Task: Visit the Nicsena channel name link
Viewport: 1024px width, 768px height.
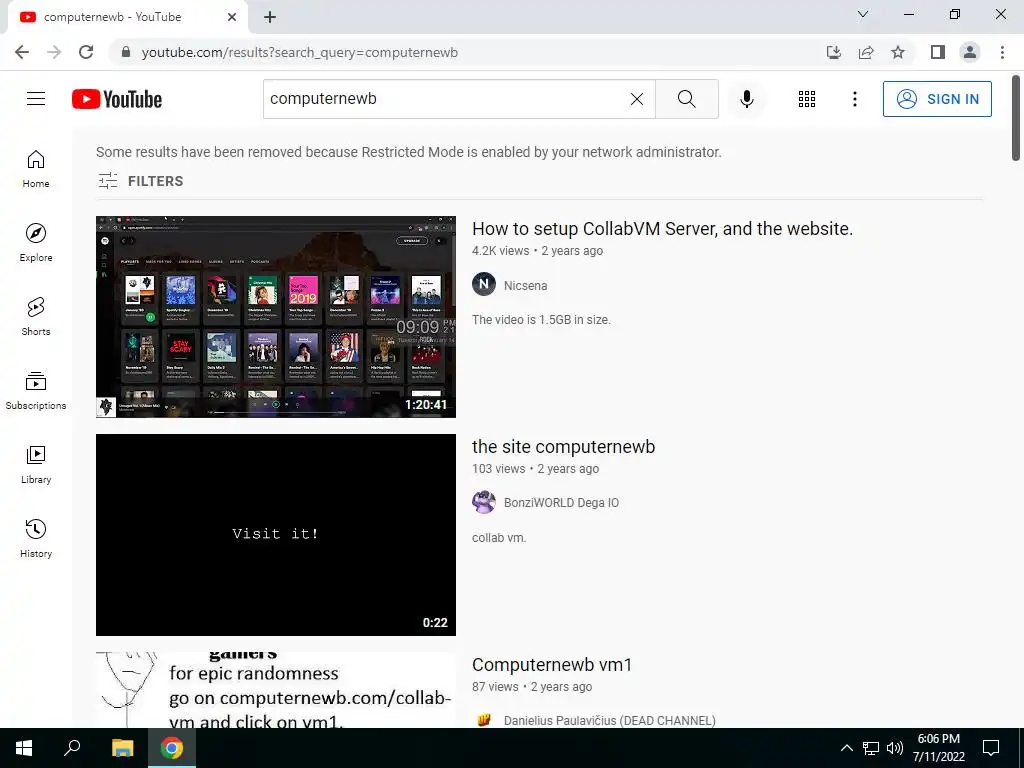Action: click(x=526, y=285)
